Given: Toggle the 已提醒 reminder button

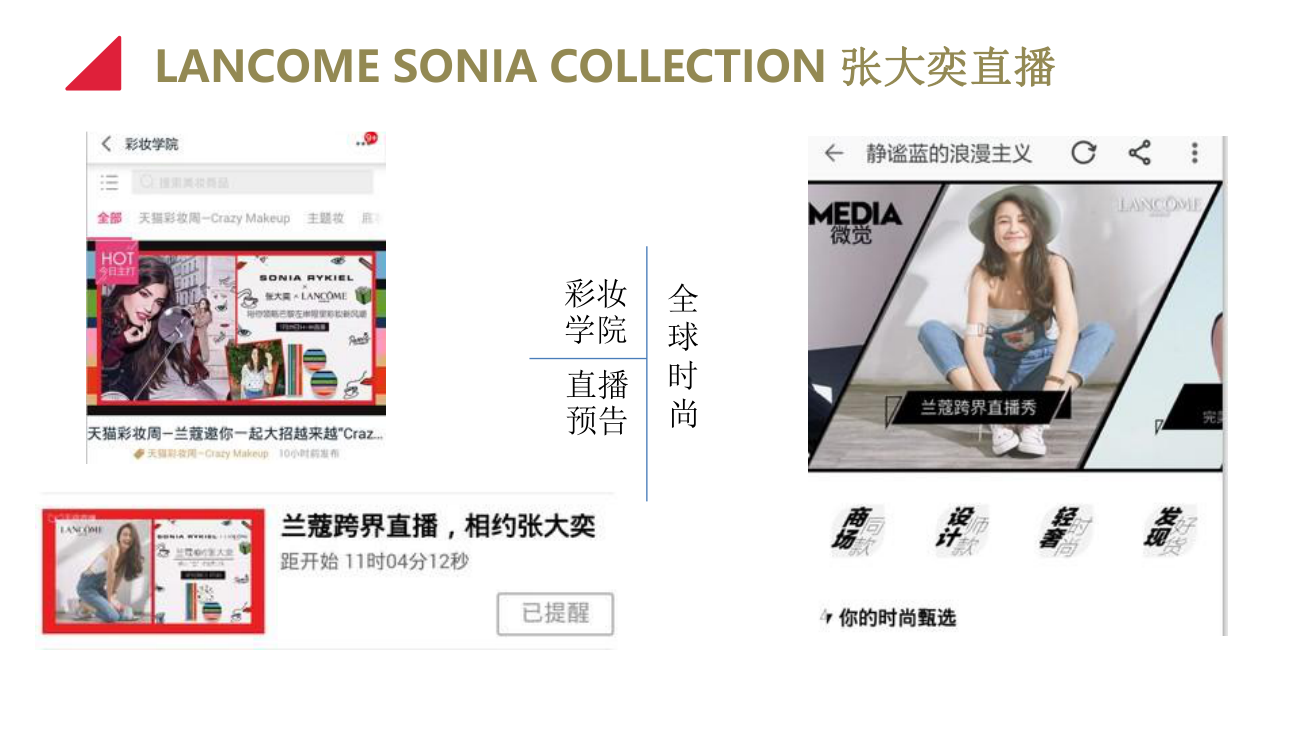Looking at the screenshot, I should [555, 613].
